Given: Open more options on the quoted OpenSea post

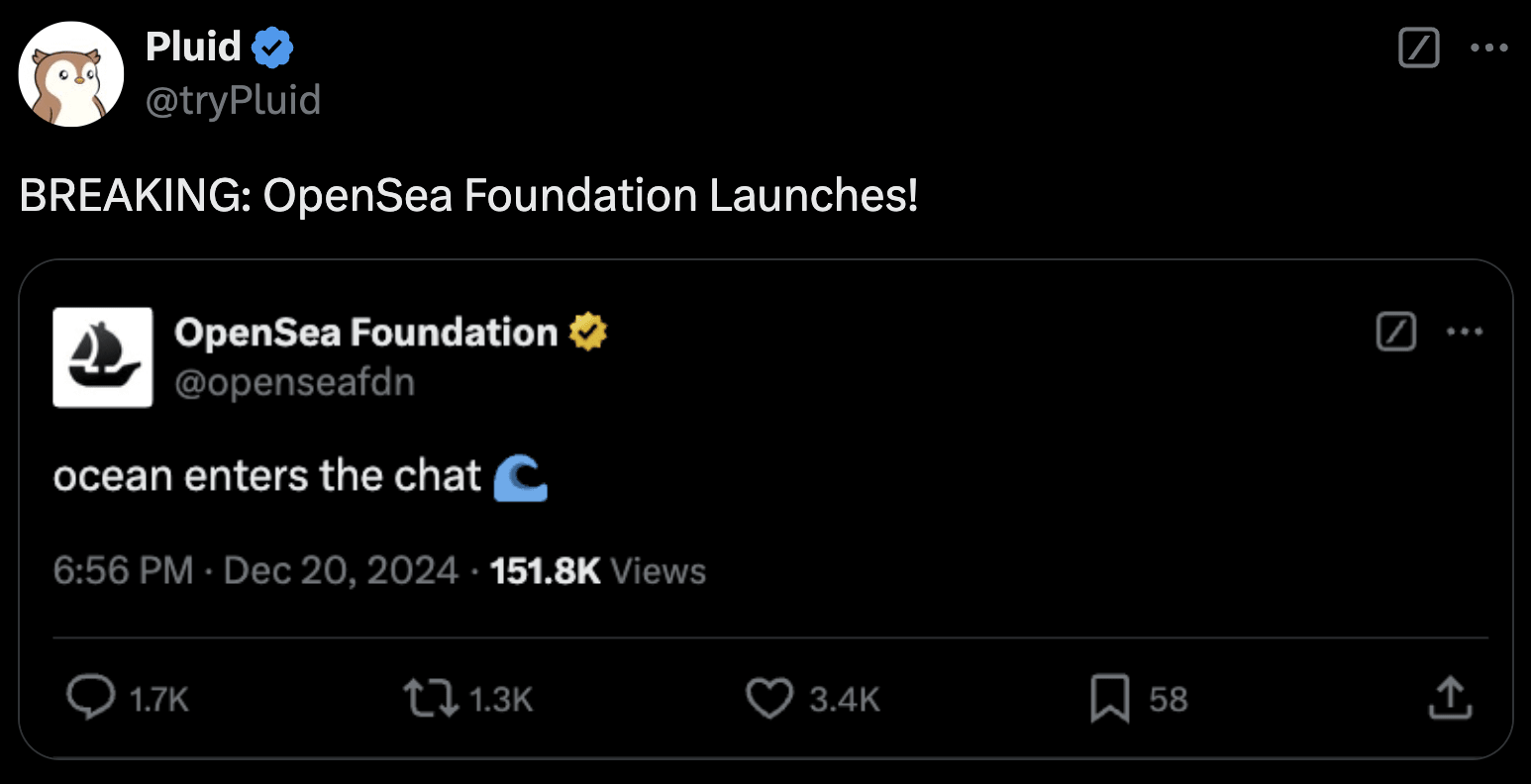Looking at the screenshot, I should [x=1465, y=332].
